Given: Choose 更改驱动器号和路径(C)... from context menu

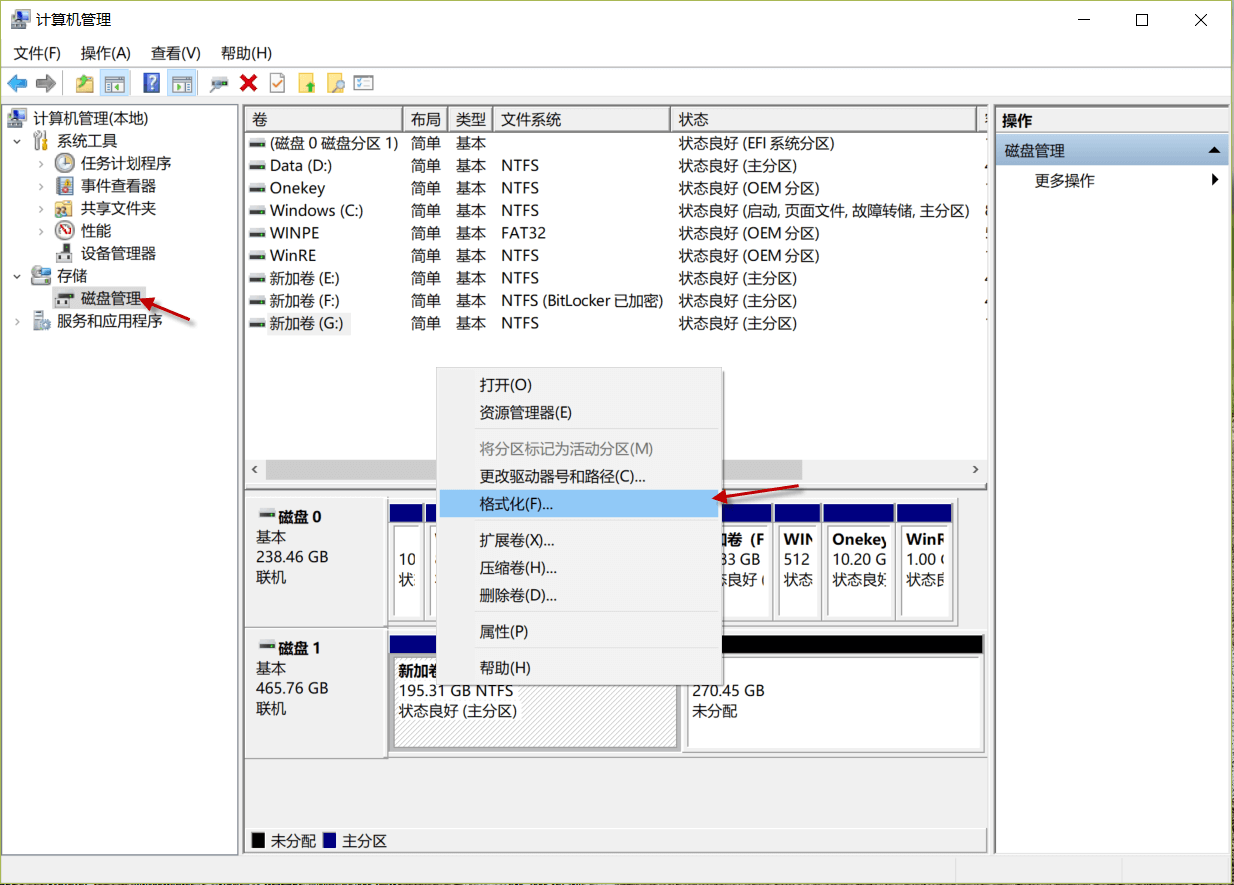Looking at the screenshot, I should click(579, 477).
